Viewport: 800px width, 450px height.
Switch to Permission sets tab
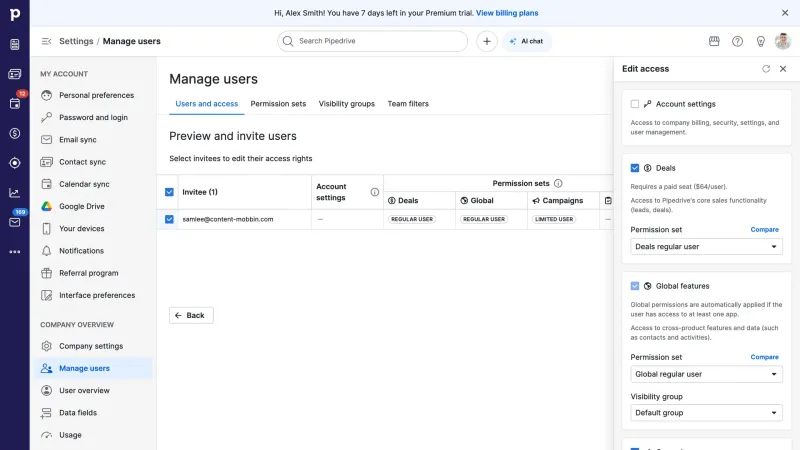tap(278, 104)
